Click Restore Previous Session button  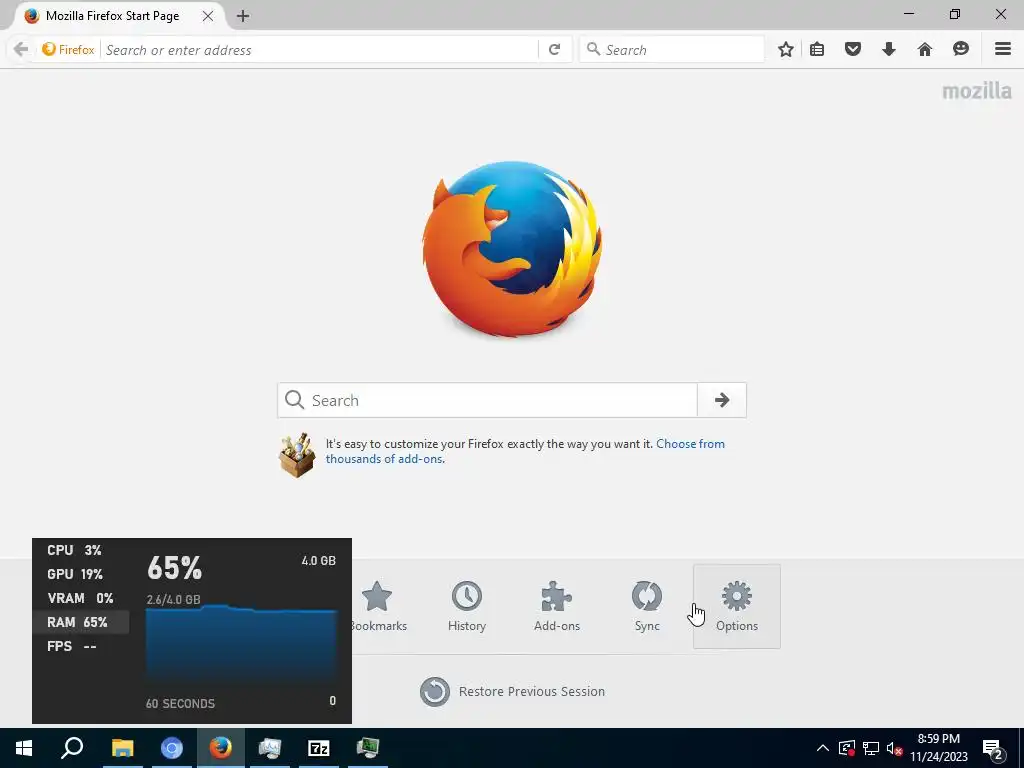pyautogui.click(x=513, y=692)
